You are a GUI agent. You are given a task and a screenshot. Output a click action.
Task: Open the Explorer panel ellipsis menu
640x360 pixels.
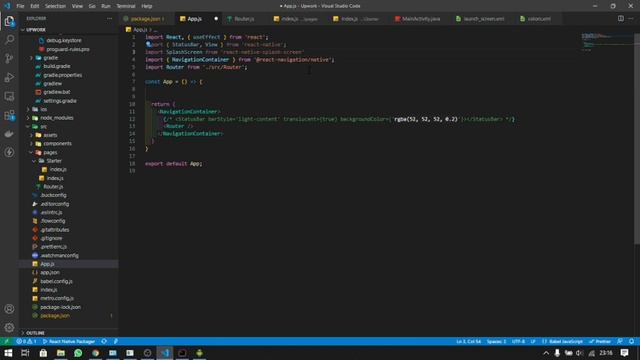109,18
